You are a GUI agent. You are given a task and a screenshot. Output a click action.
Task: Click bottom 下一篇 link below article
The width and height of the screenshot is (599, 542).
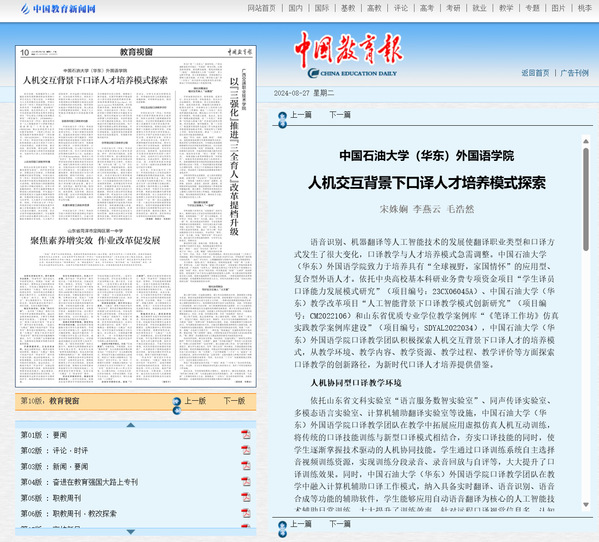(340, 524)
